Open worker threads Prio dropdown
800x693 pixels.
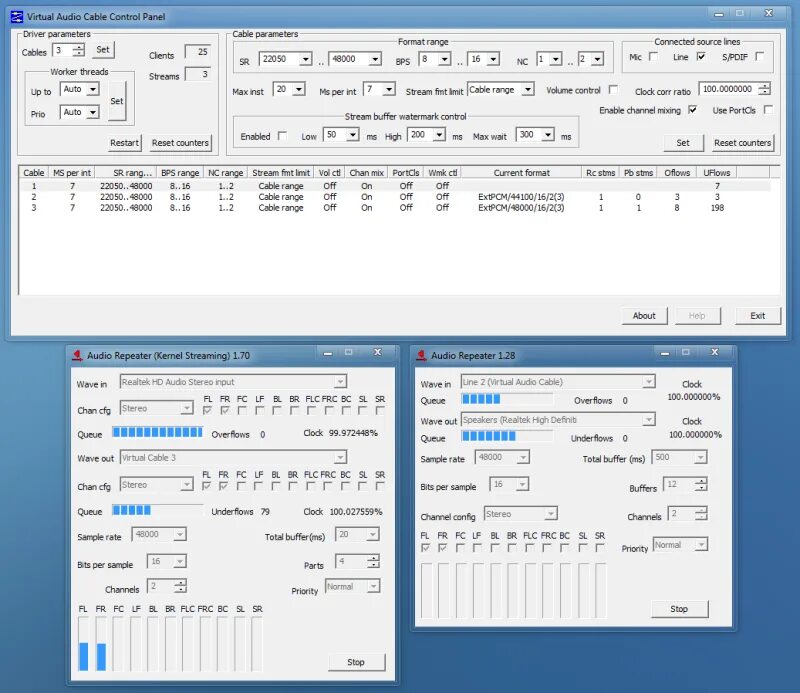(92, 112)
